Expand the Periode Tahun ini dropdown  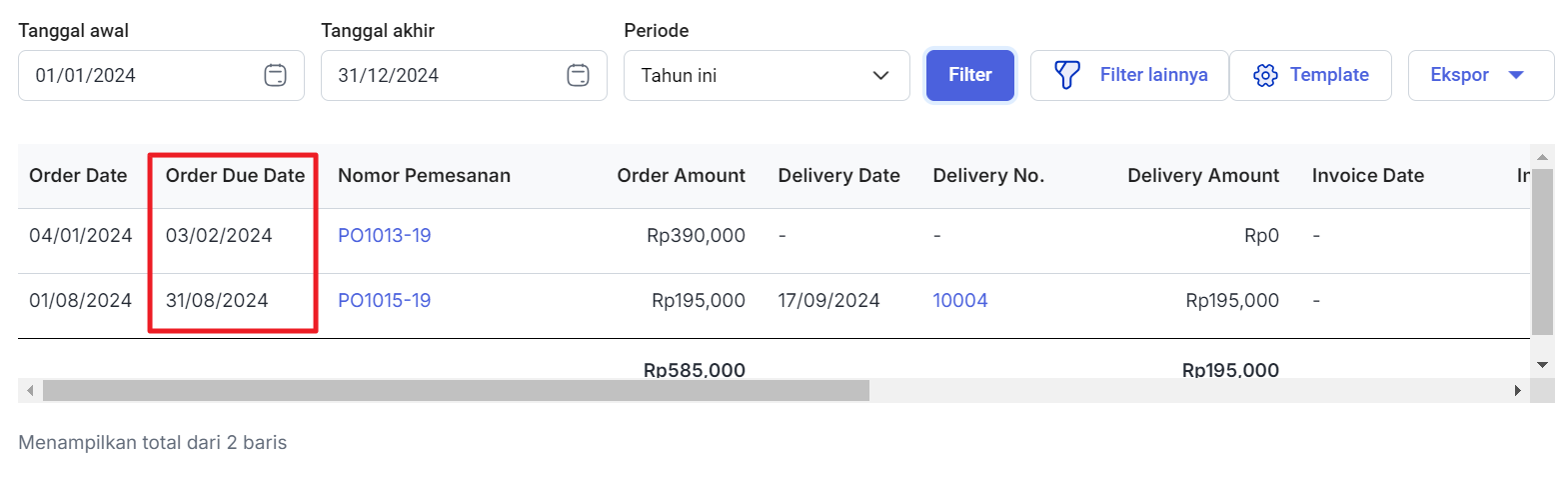click(x=767, y=75)
